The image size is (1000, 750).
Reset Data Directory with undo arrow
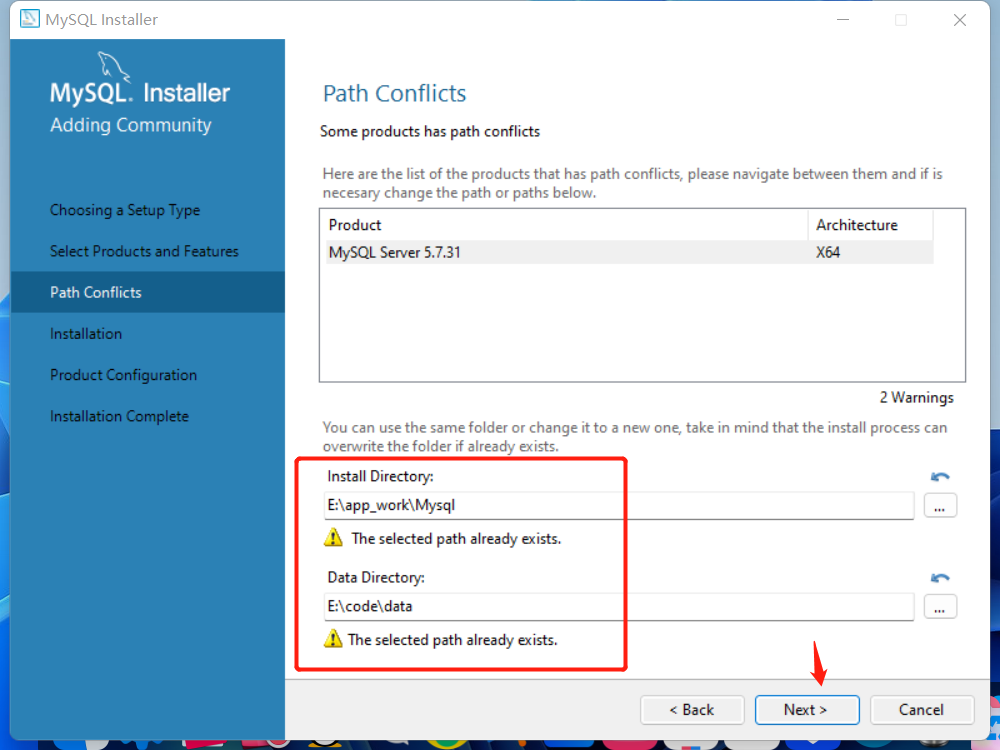pos(940,578)
